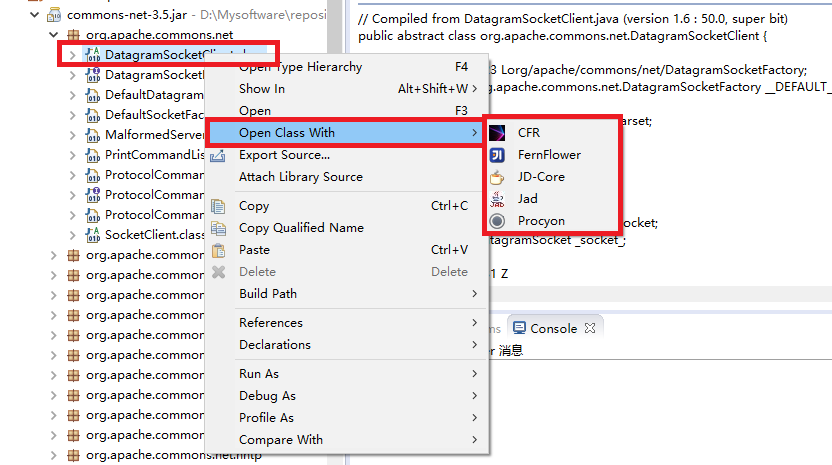Collapse the org.apache.commons.net package node
The image size is (832, 465).
point(54,35)
